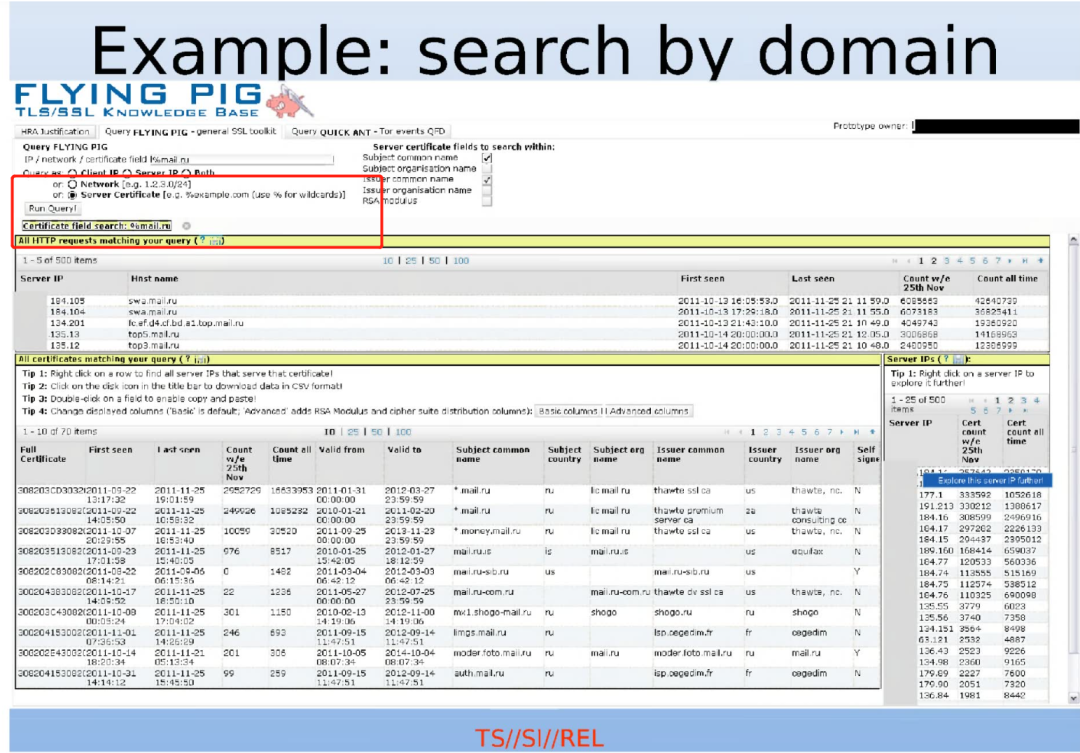Select certificate row with *.money.mail.ru

448,536
